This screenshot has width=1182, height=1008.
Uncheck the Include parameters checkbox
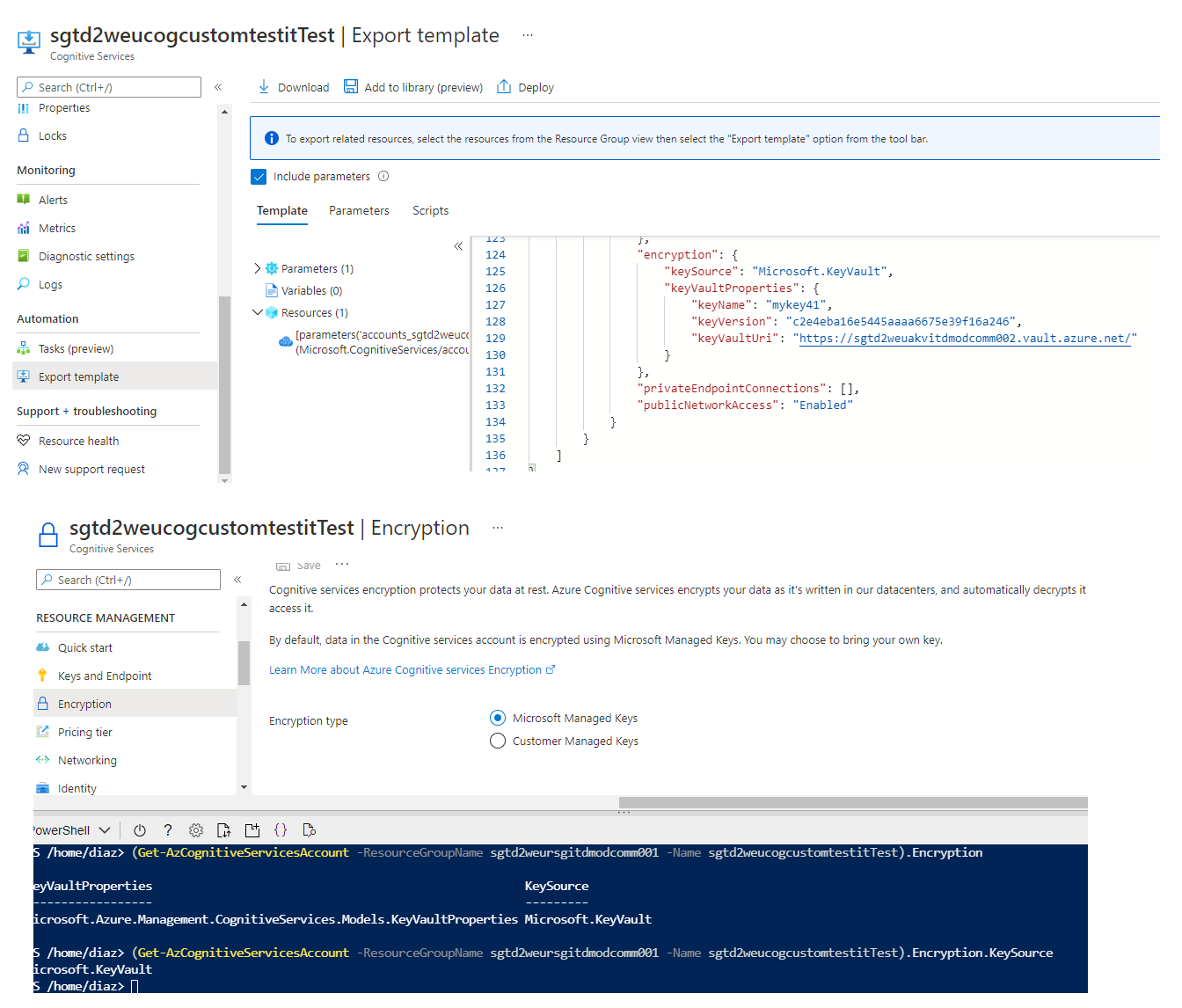click(259, 177)
